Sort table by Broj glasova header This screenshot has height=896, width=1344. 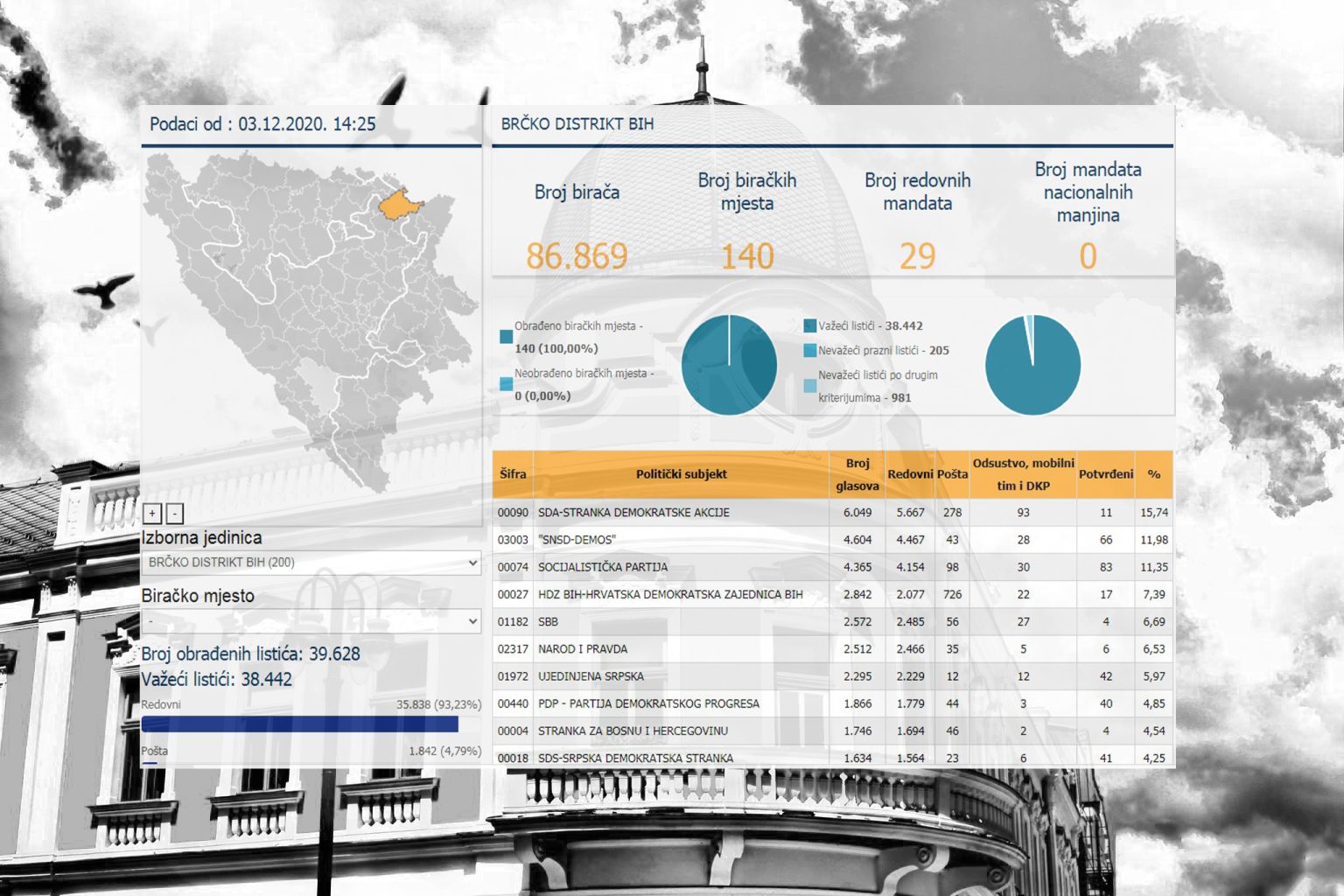(857, 474)
